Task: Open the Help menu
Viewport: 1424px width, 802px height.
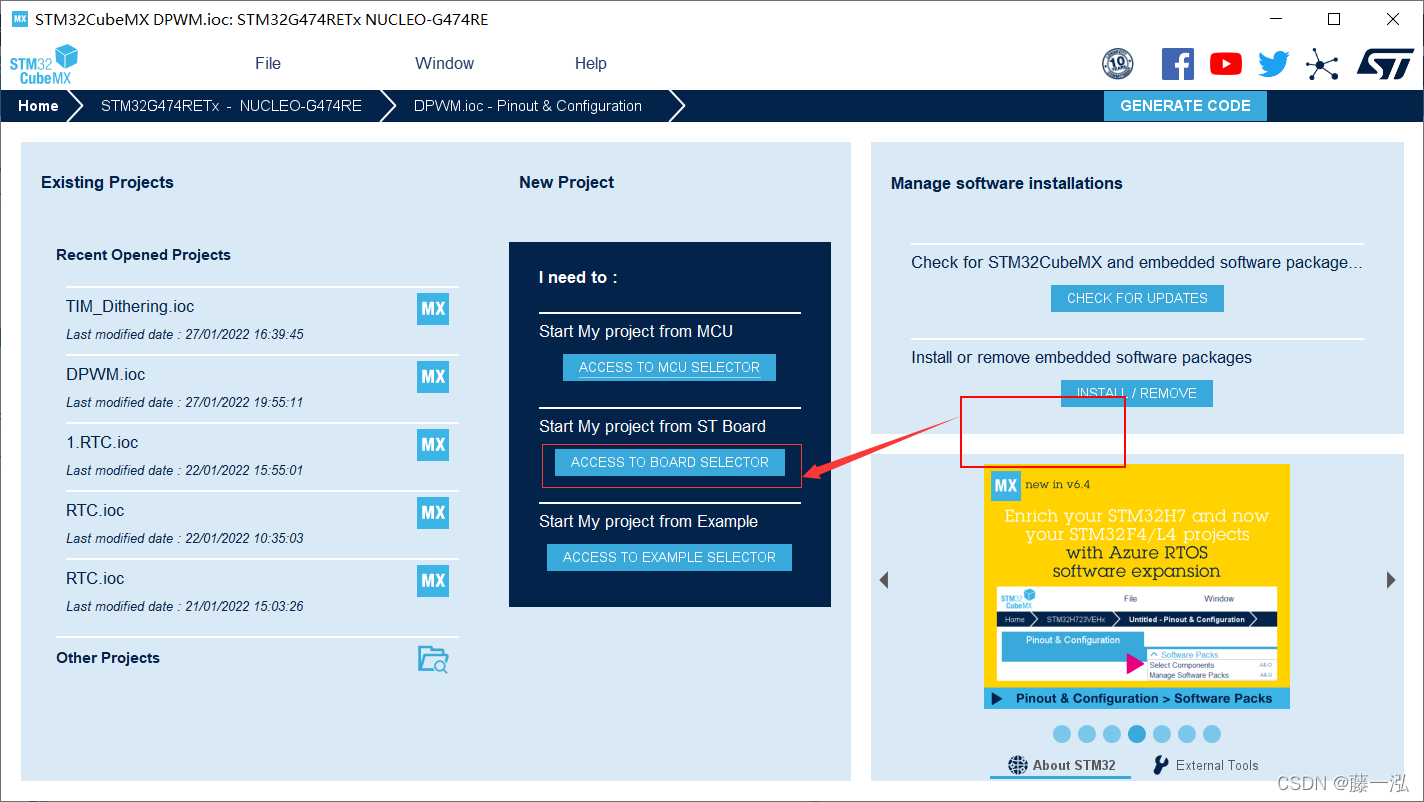Action: point(591,63)
